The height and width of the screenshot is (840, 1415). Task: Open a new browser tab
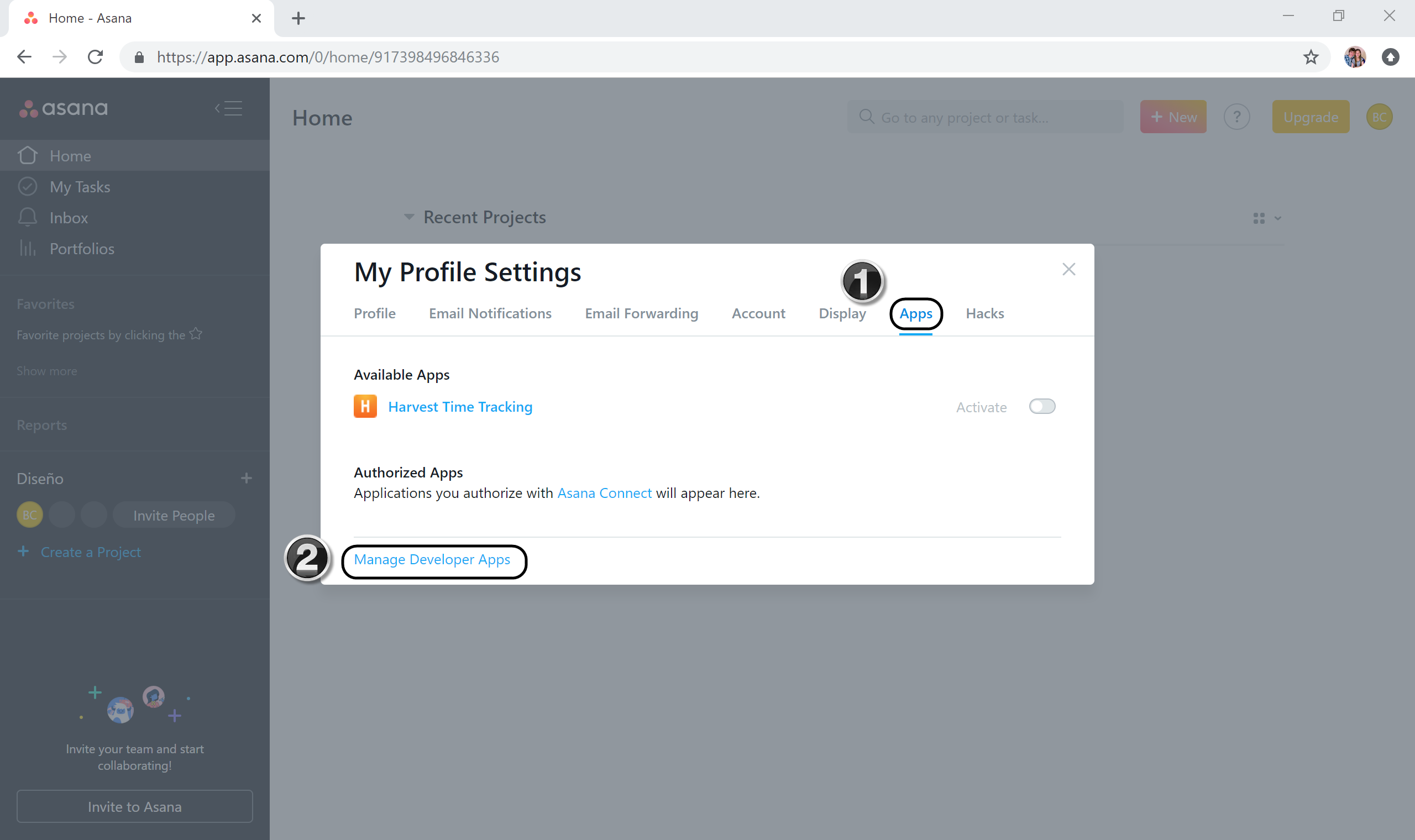pyautogui.click(x=298, y=18)
